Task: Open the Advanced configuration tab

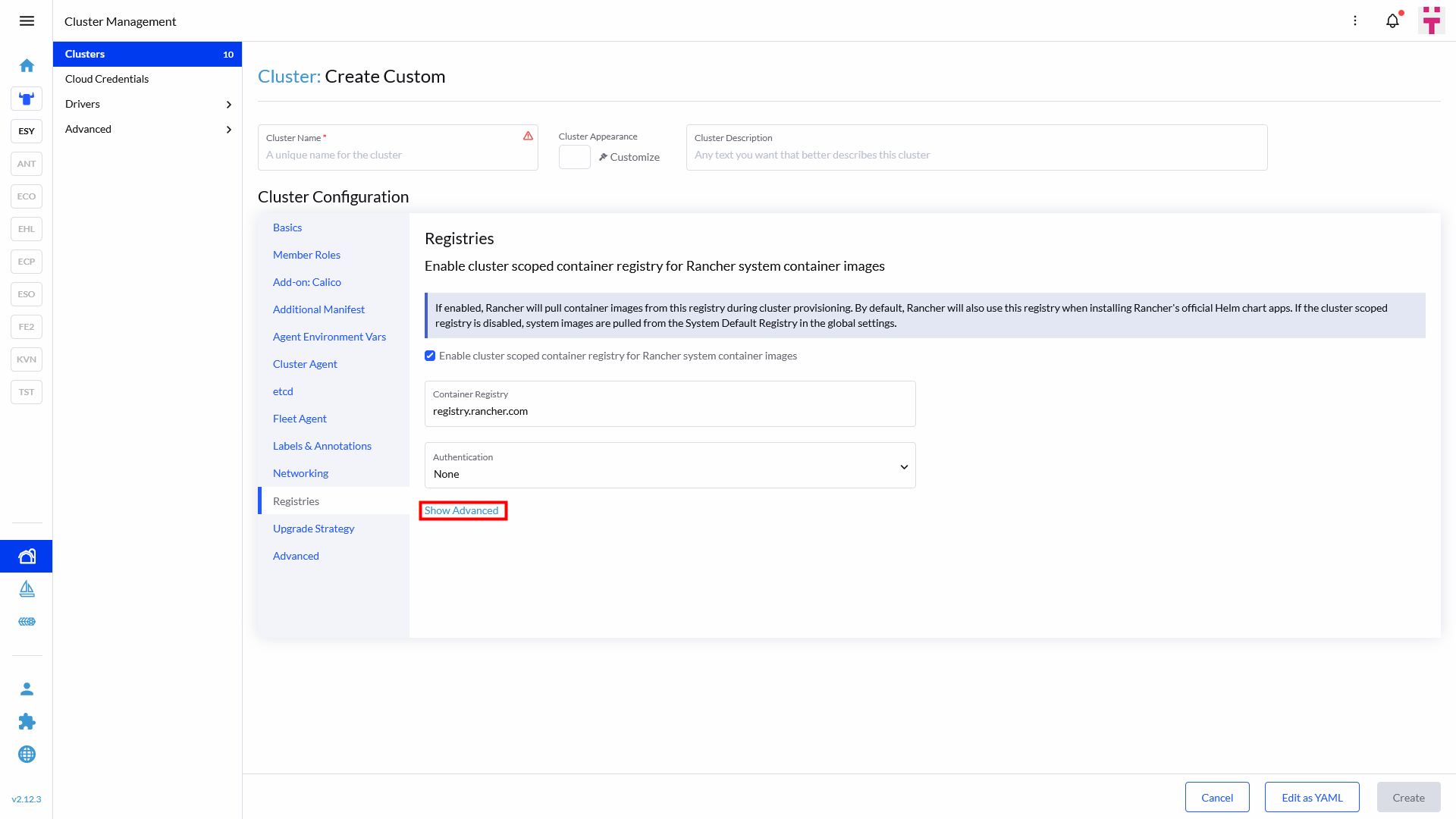Action: pyautogui.click(x=296, y=556)
